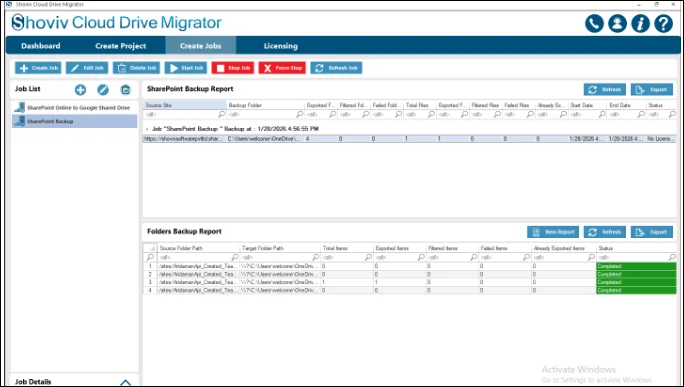
Task: Start the selected job
Action: [x=186, y=68]
